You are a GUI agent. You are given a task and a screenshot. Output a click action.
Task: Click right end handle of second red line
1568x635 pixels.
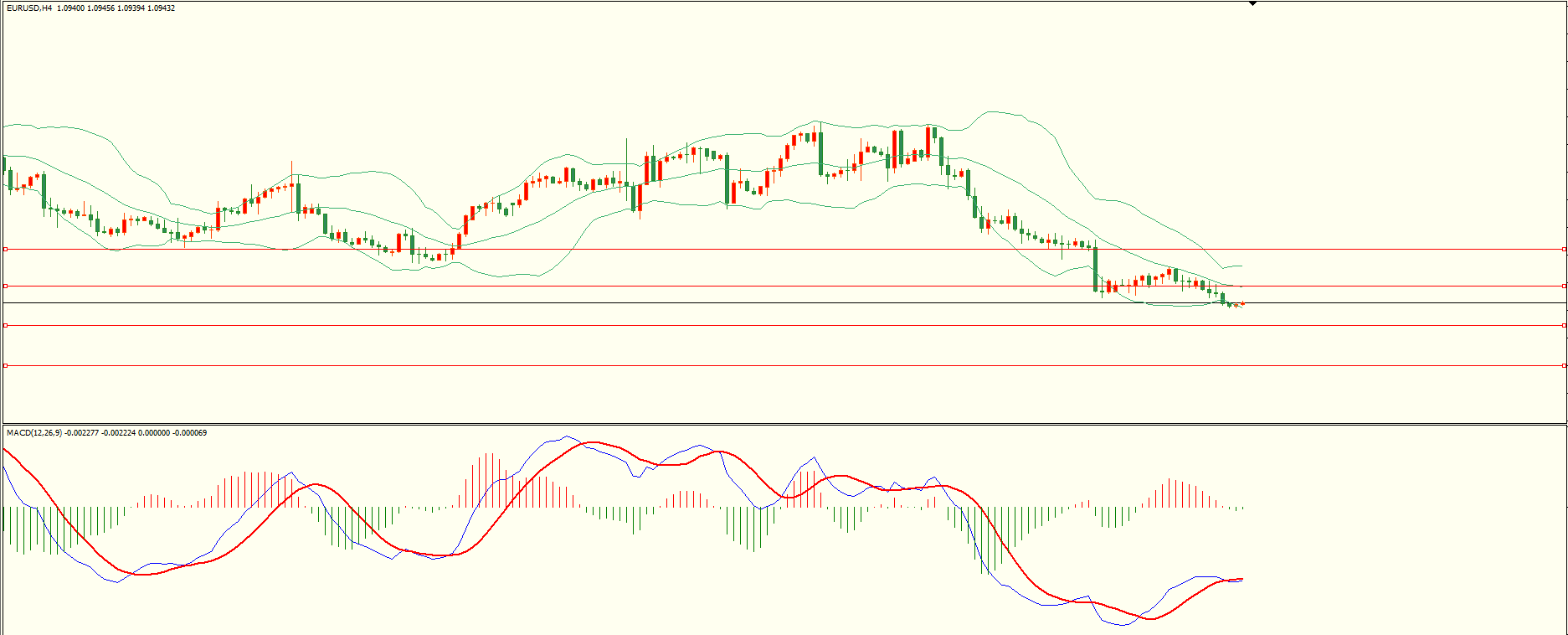point(1564,286)
